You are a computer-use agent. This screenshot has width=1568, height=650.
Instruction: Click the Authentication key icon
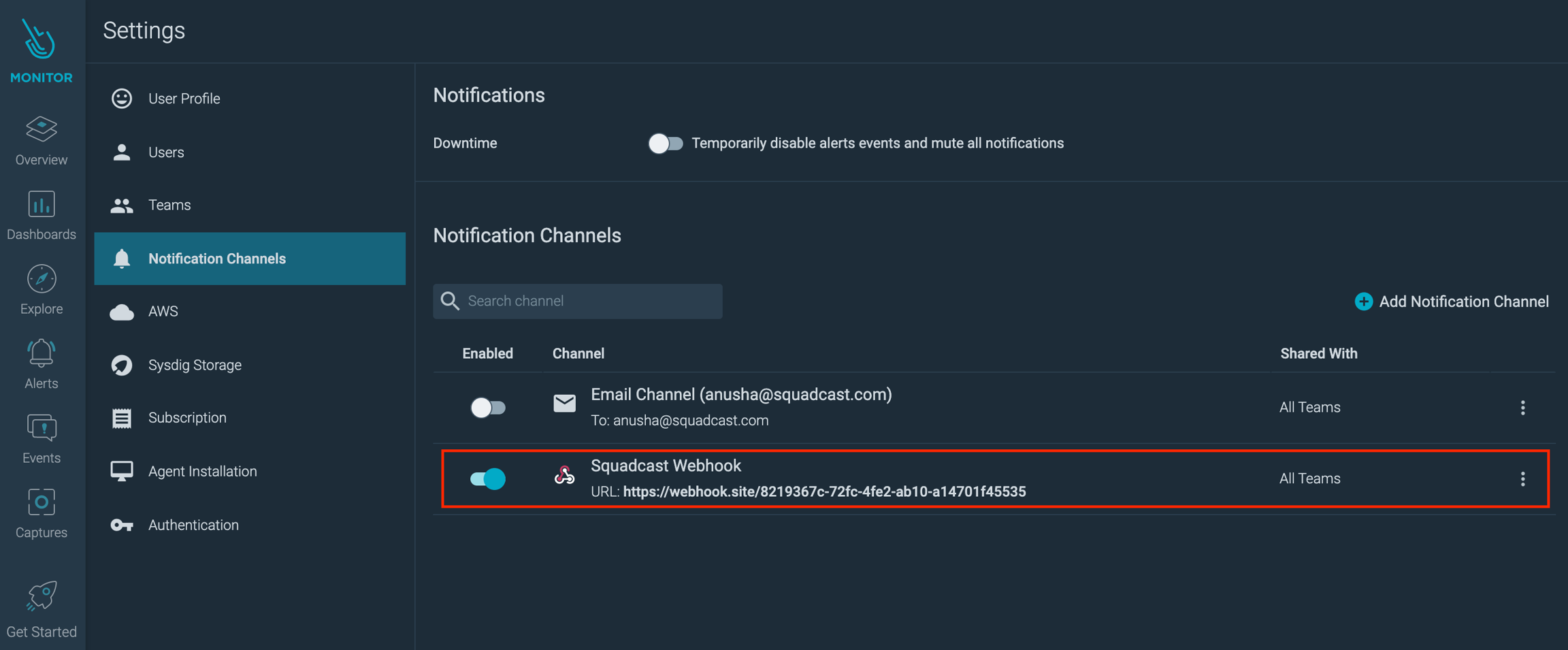tap(122, 525)
